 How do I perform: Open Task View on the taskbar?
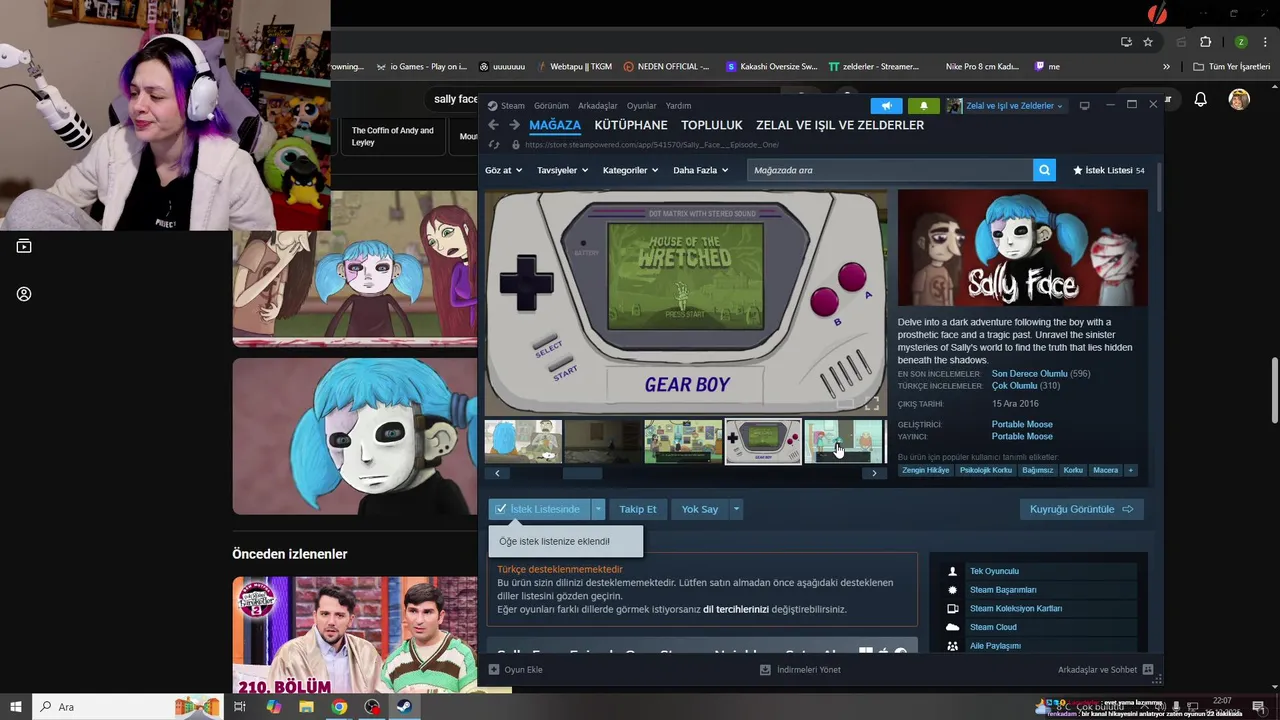coord(240,707)
